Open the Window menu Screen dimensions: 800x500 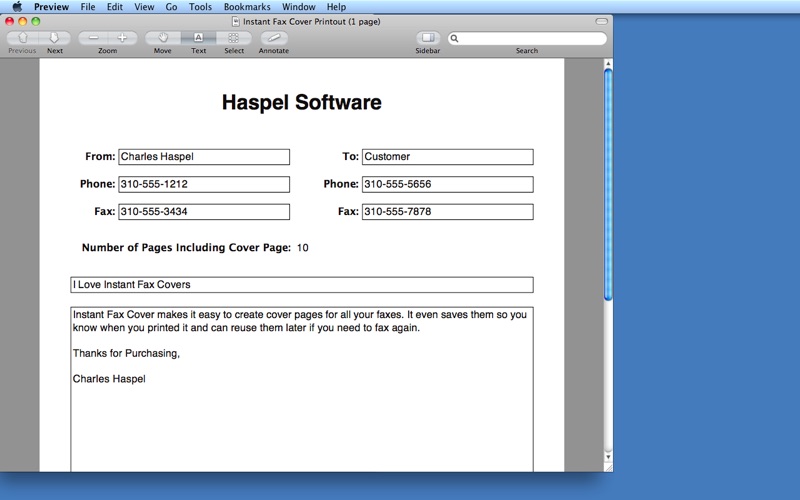coord(298,7)
